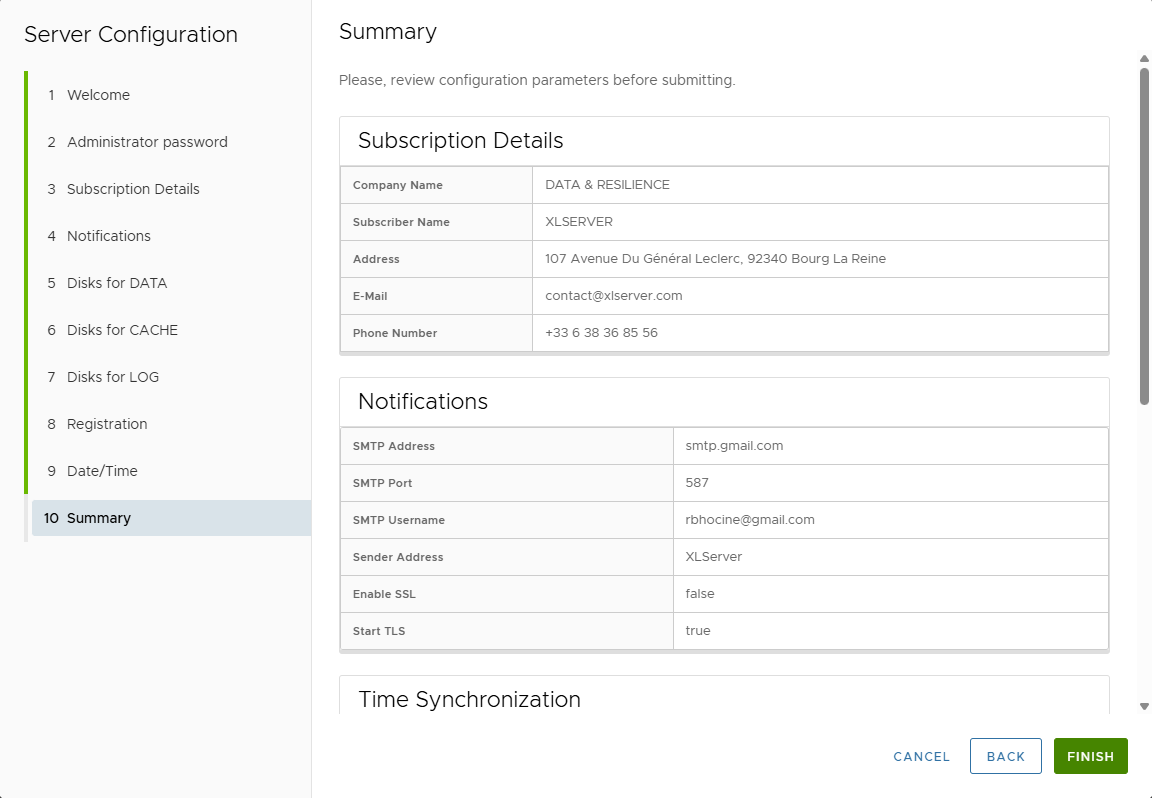The width and height of the screenshot is (1152, 798).
Task: Click the Time Synchronization section header
Action: click(469, 699)
